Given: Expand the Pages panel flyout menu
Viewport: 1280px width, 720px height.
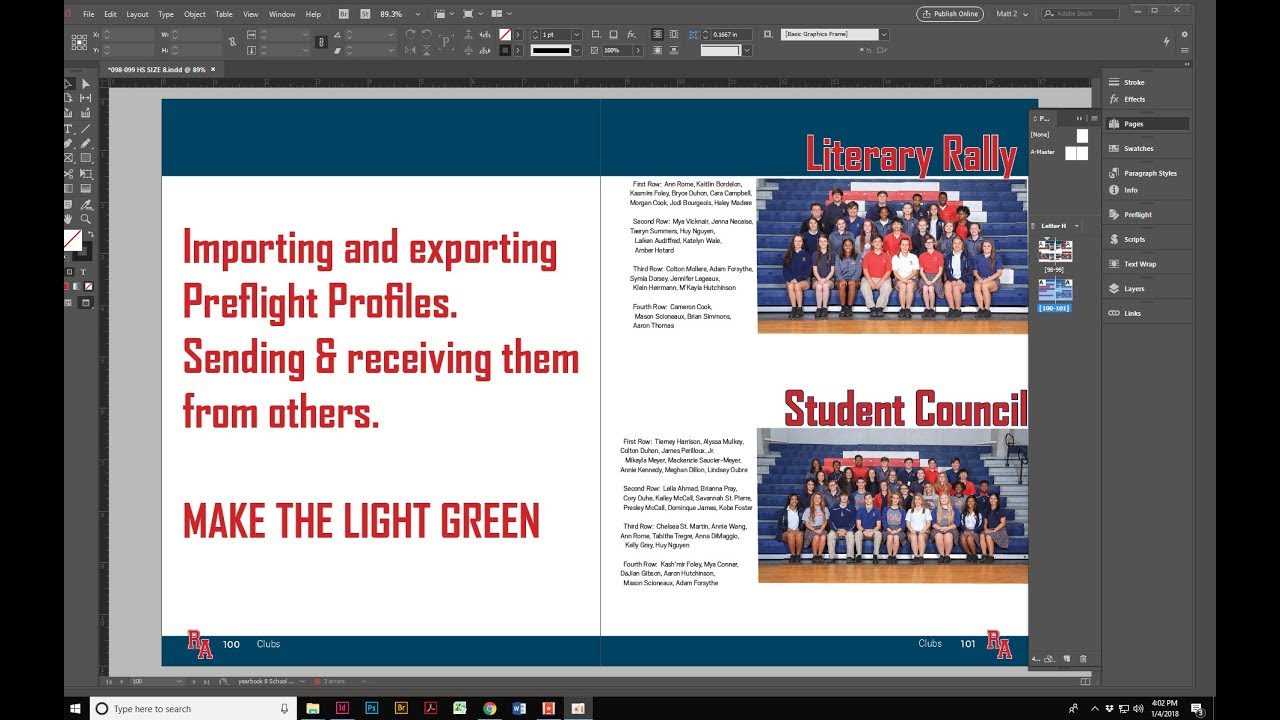Looking at the screenshot, I should (1095, 118).
